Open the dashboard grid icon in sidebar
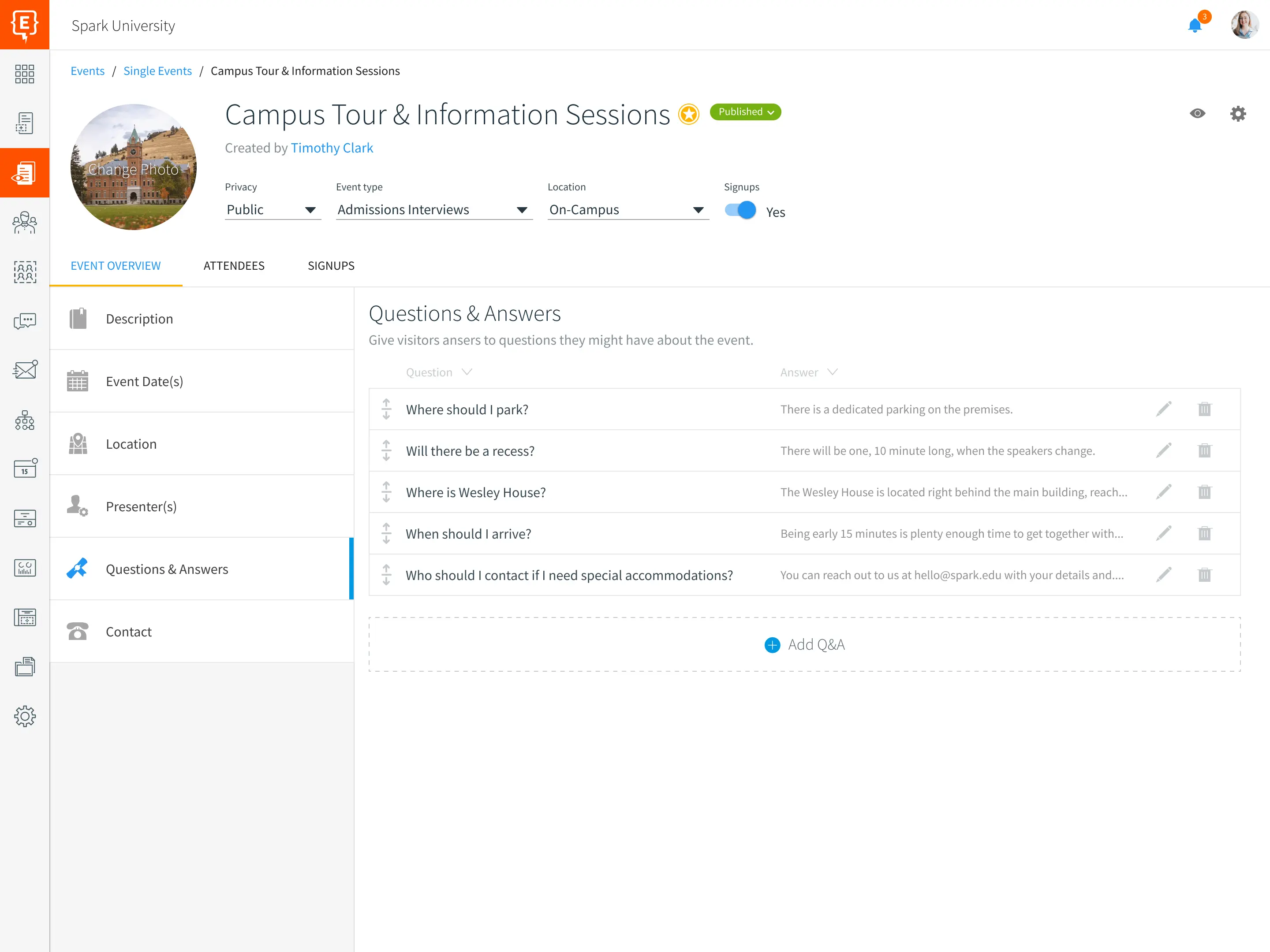This screenshot has width=1270, height=952. (25, 74)
